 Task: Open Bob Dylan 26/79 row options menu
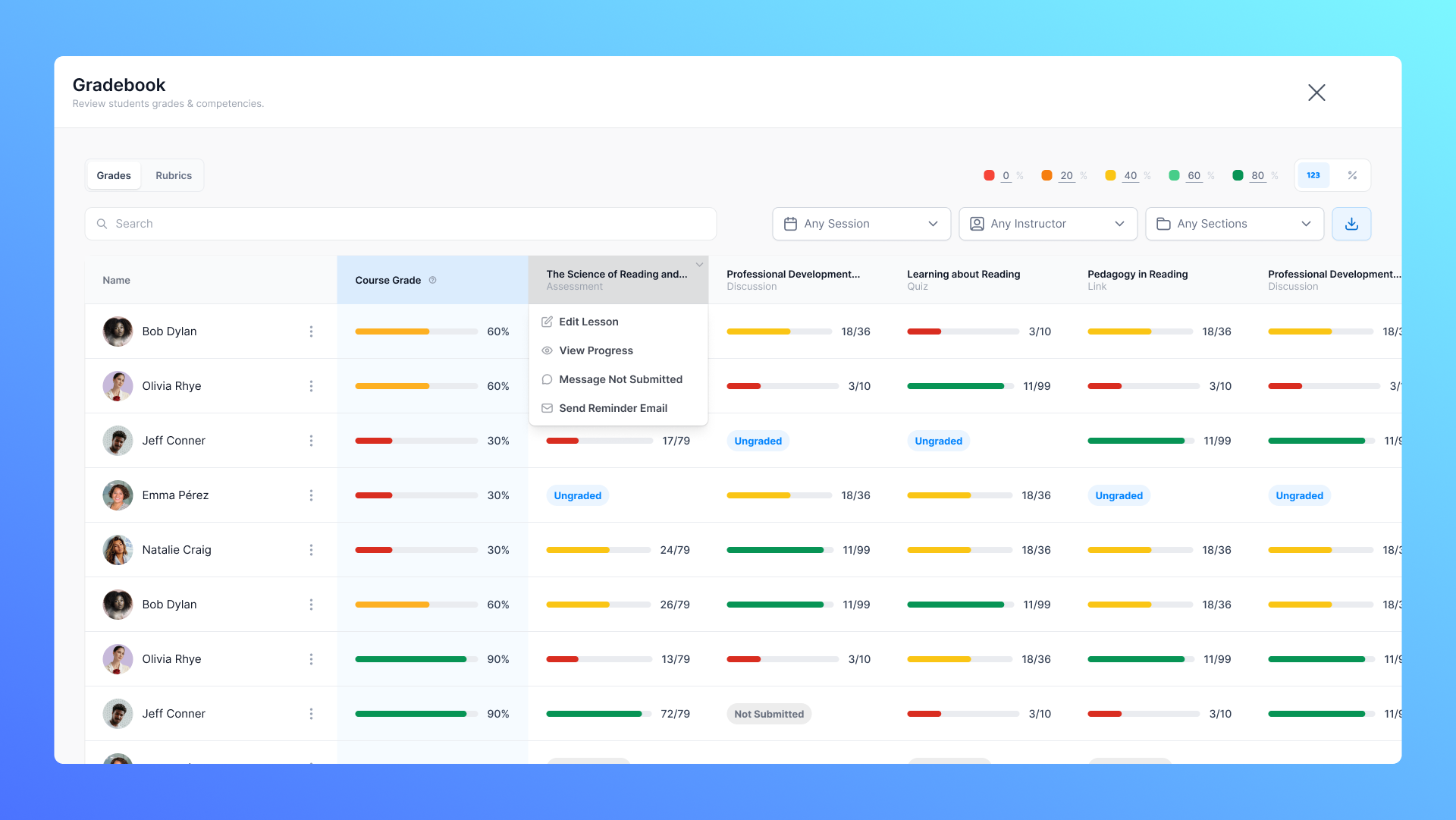(311, 605)
